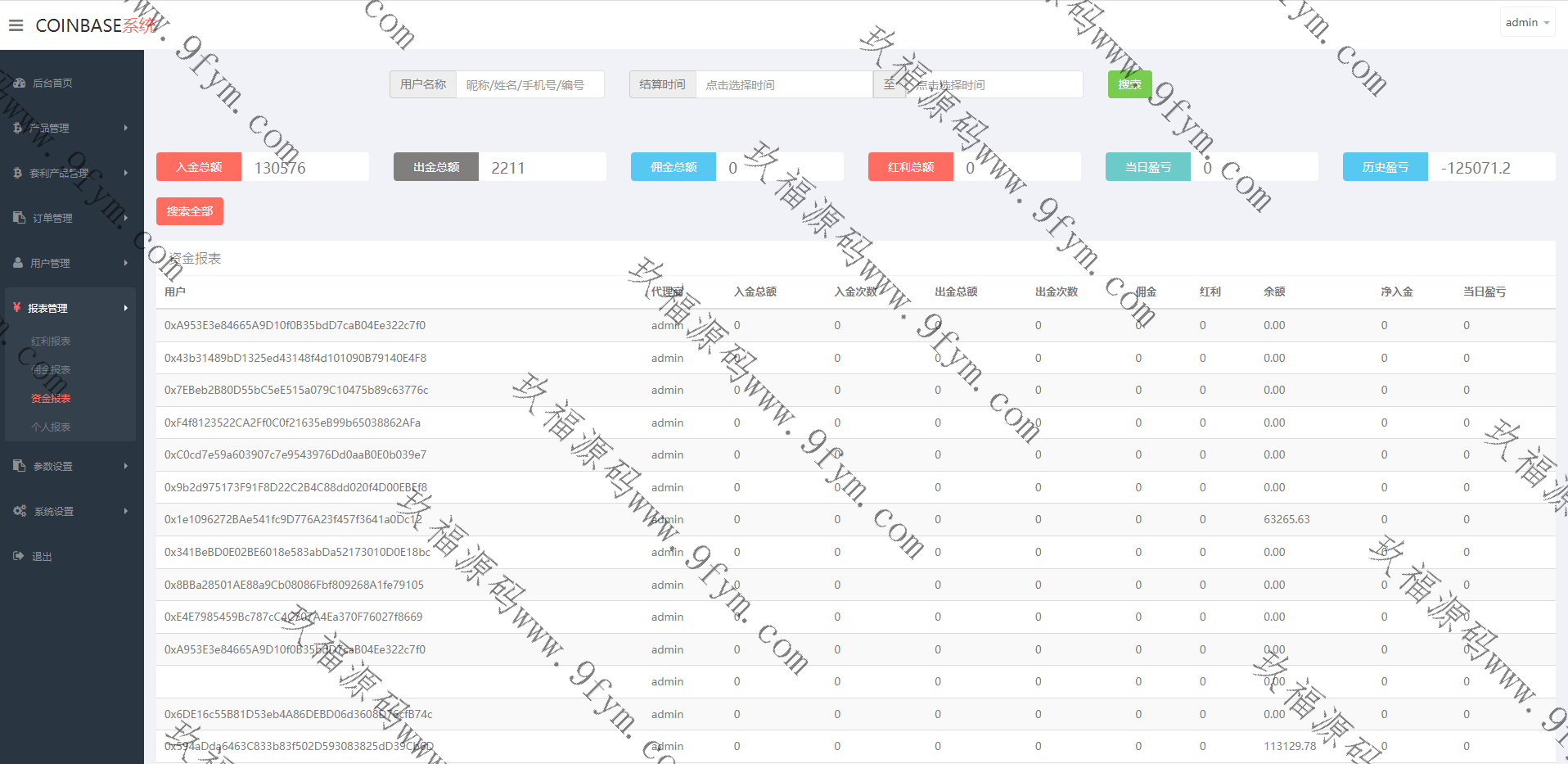Click the clipboard icon beside 订单管理
Viewport: 1568px width, 764px height.
(x=20, y=218)
